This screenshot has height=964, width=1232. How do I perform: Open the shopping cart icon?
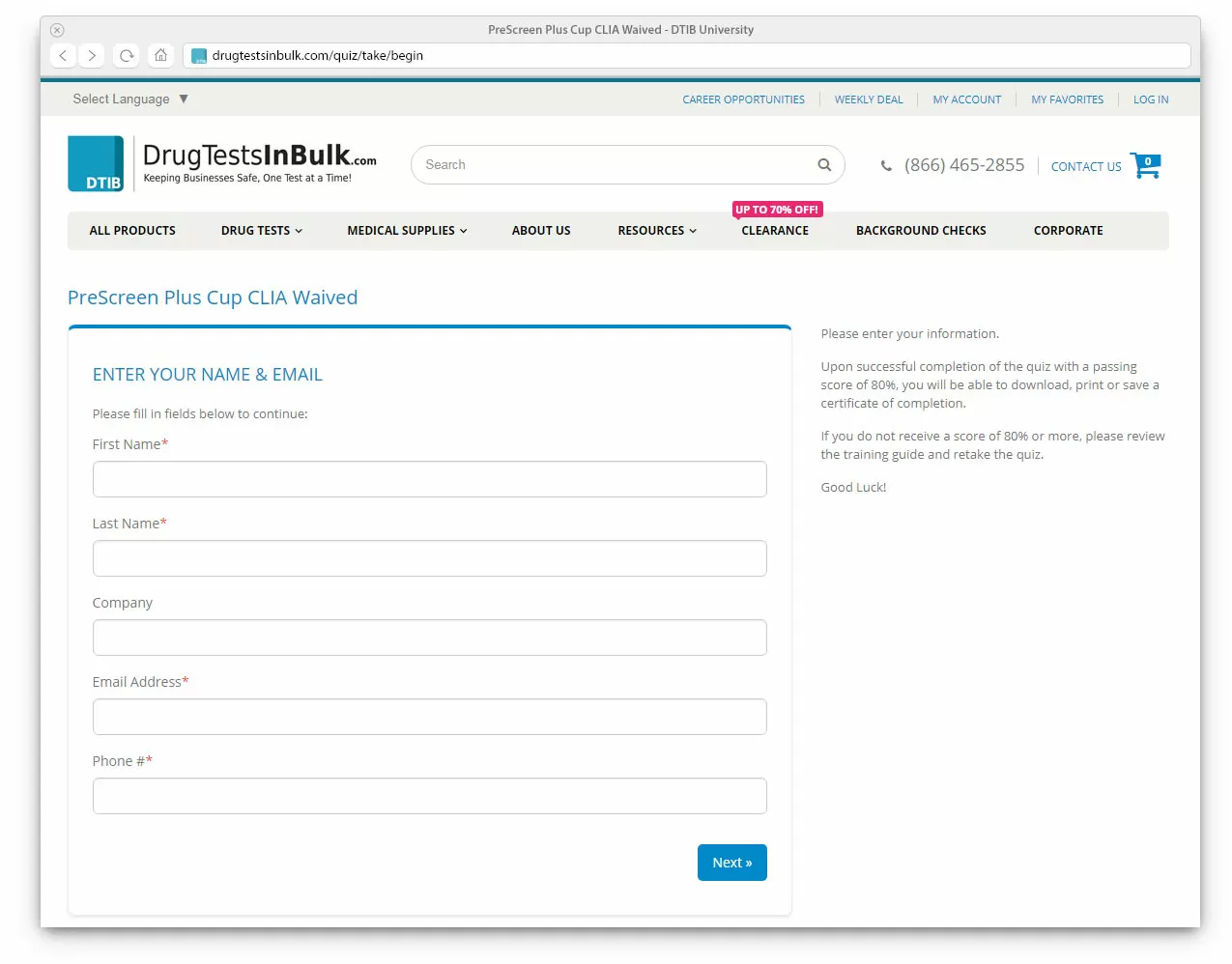[x=1145, y=166]
